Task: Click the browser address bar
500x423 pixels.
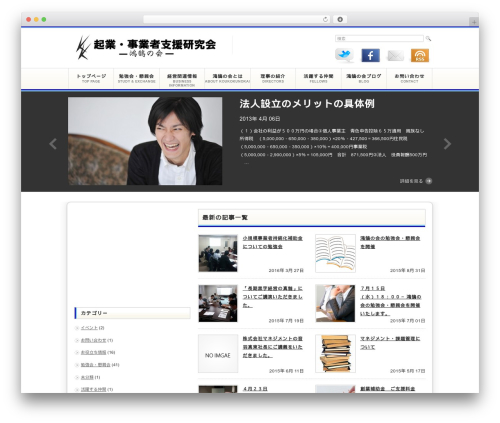Action: 237,19
